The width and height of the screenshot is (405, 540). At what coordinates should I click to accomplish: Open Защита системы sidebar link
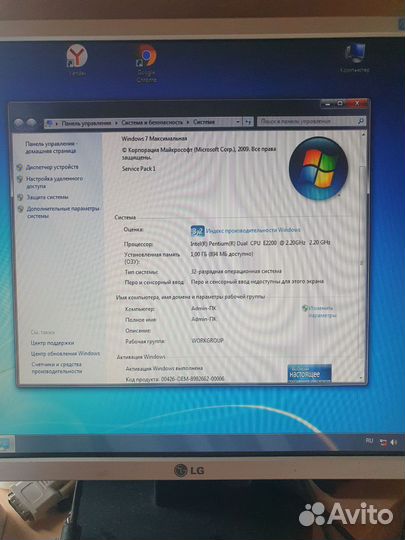pos(47,197)
